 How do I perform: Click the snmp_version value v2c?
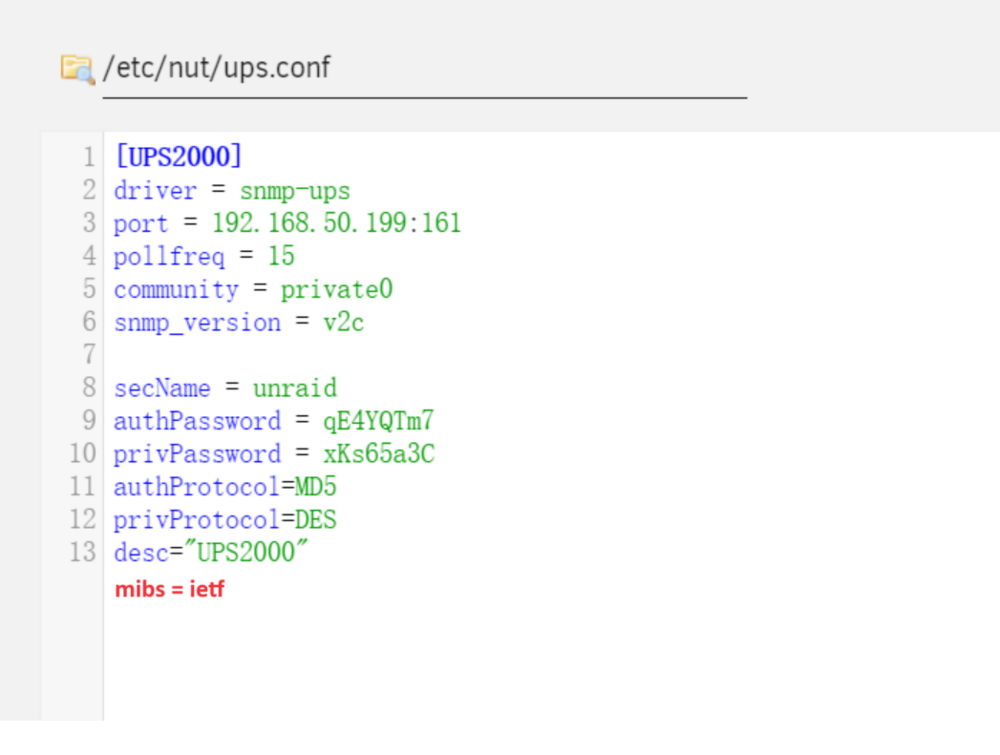(x=343, y=323)
